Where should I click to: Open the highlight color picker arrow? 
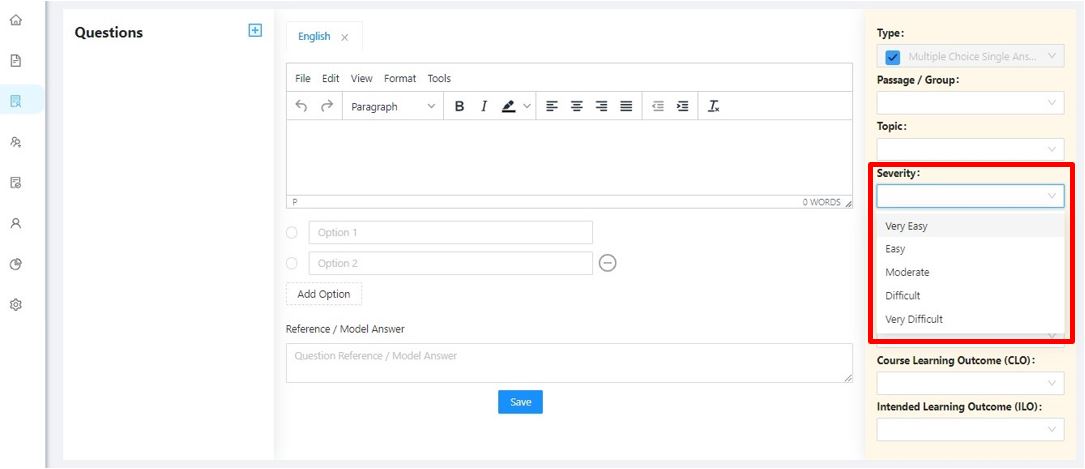tap(527, 106)
